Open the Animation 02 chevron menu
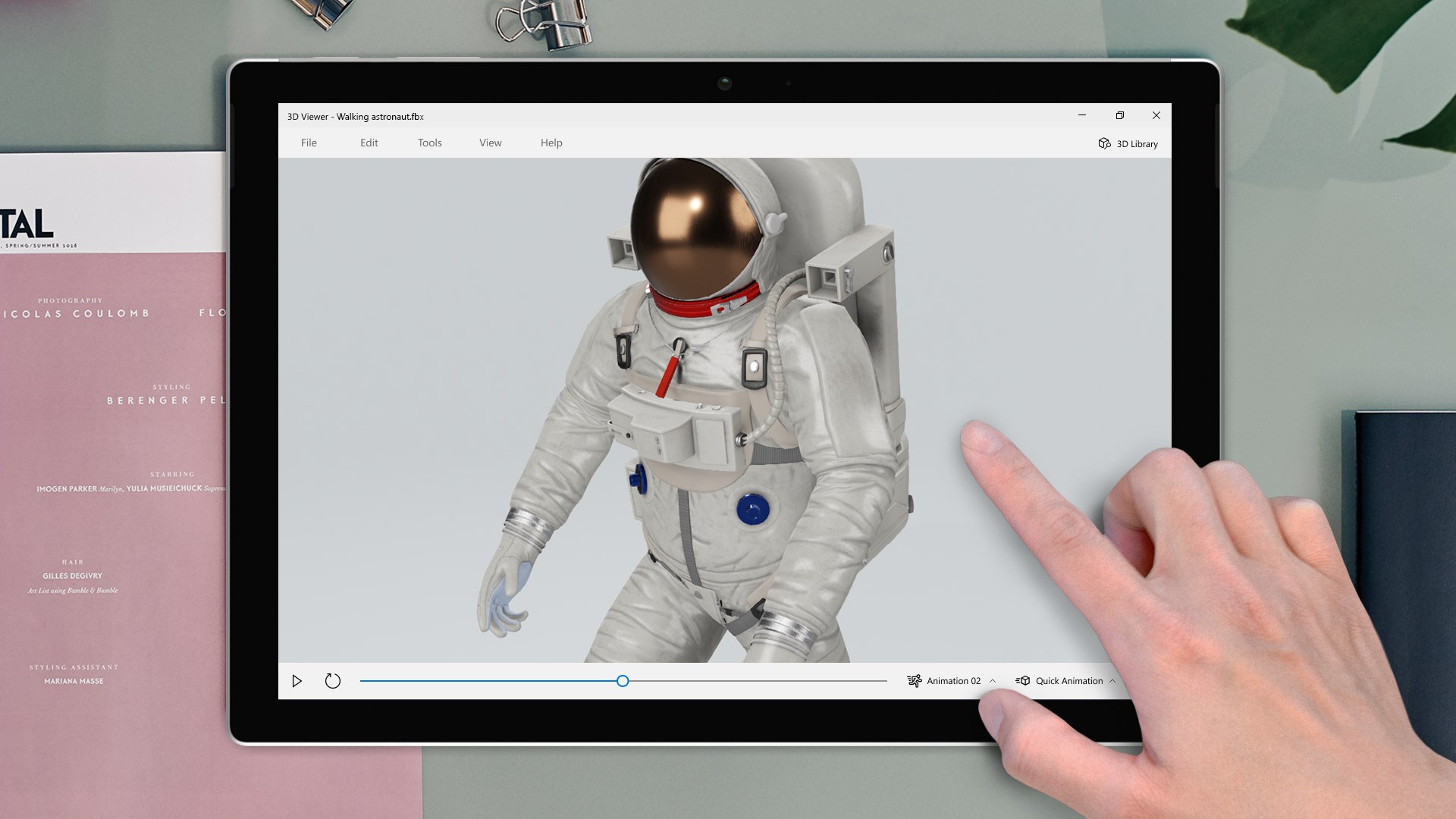Viewport: 1456px width, 819px height. tap(992, 681)
